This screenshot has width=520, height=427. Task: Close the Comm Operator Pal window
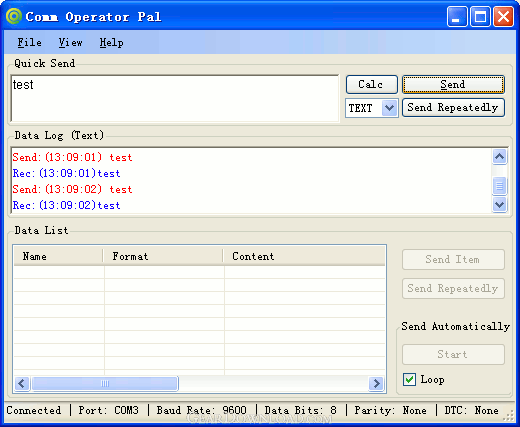pos(503,16)
